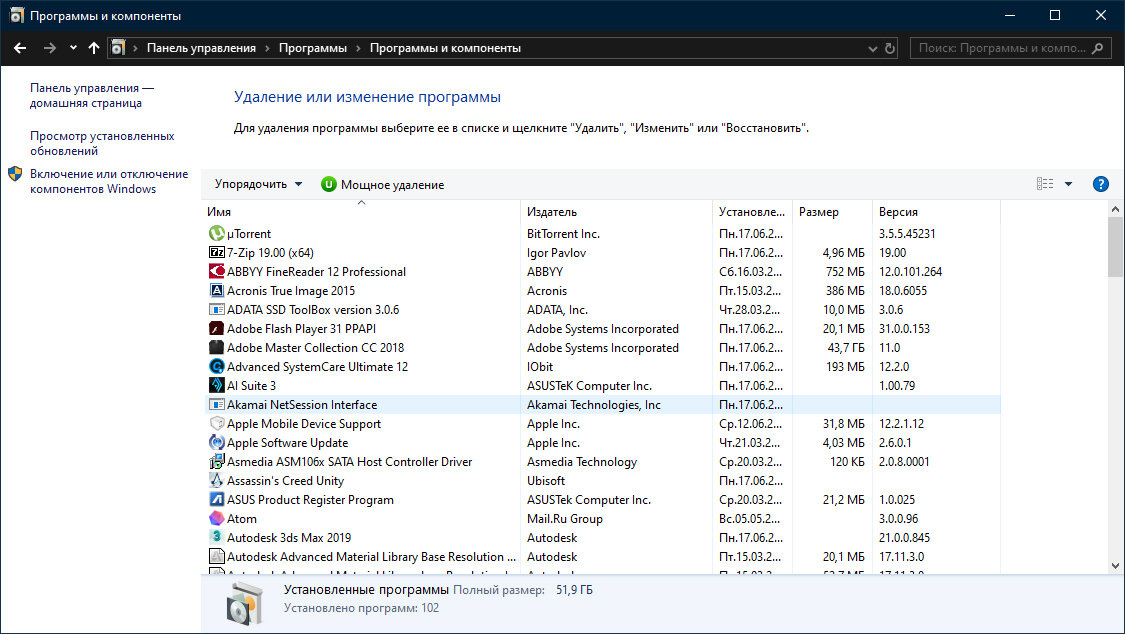Click the Acronis True Image 2015 icon
Viewport: 1125px width, 634px height.
(x=217, y=290)
